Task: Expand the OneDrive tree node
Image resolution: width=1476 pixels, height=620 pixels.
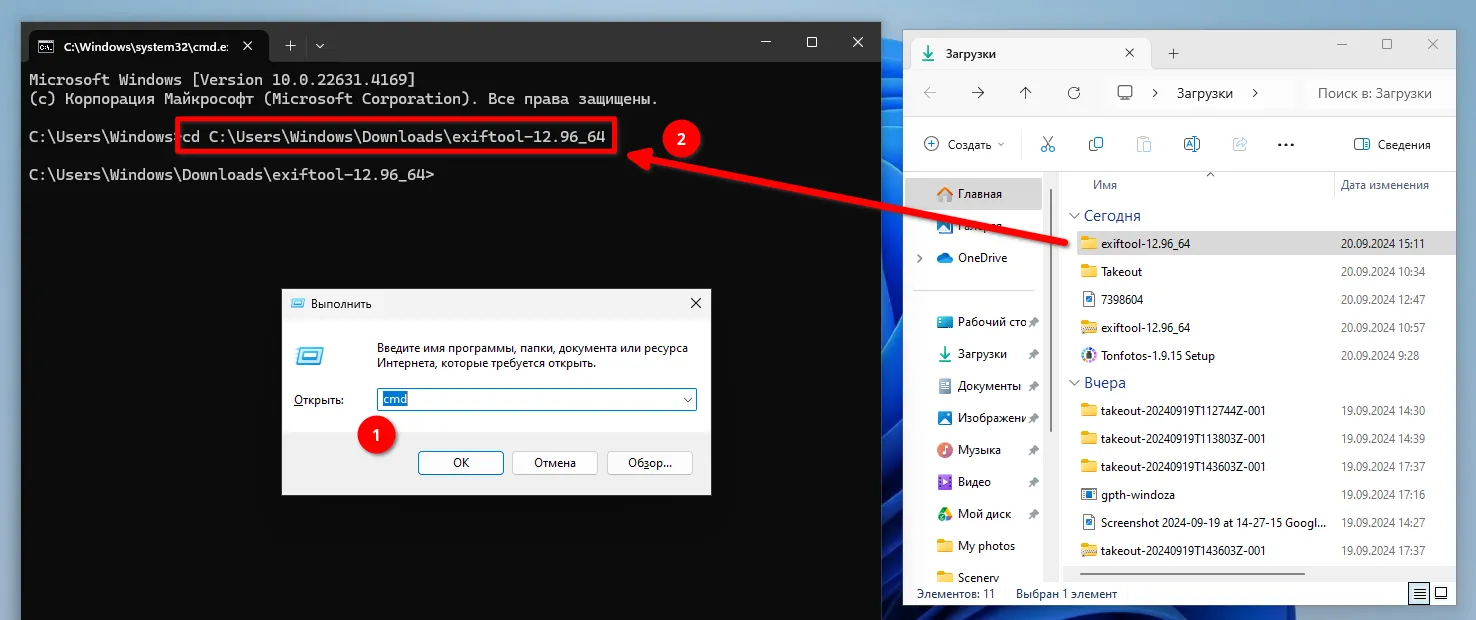Action: pos(919,258)
